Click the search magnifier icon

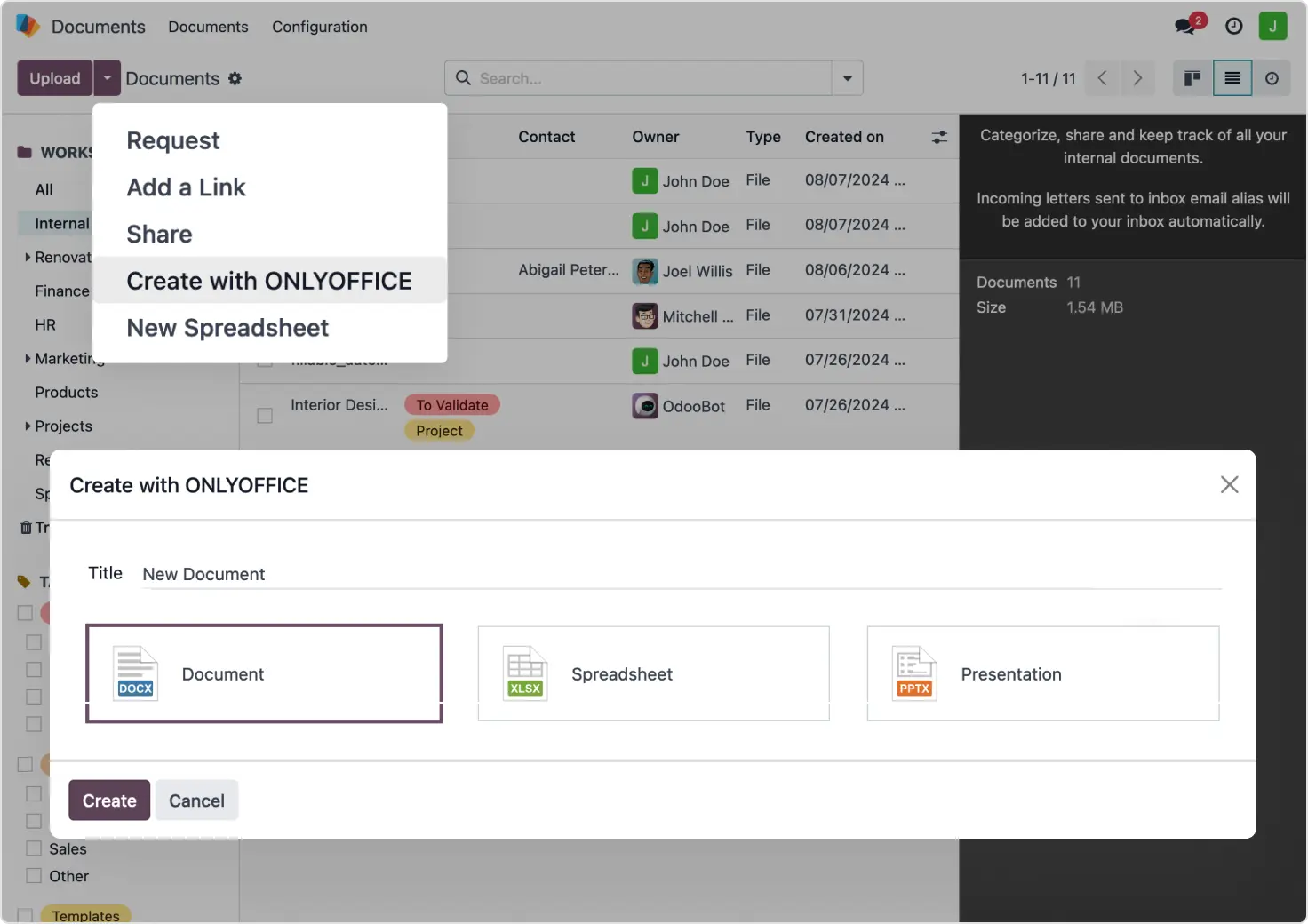463,78
